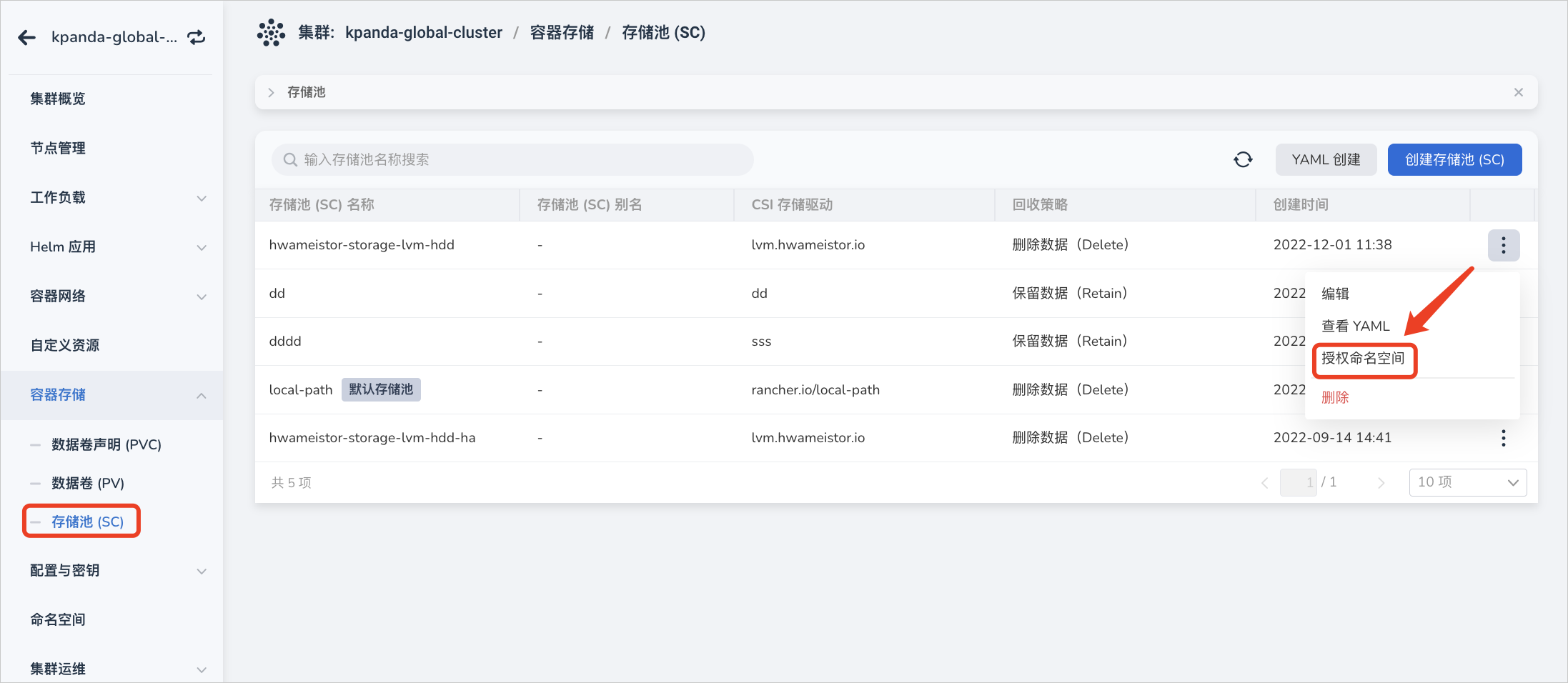Open 命名空间 in sidebar
This screenshot has width=1568, height=683.
[58, 619]
